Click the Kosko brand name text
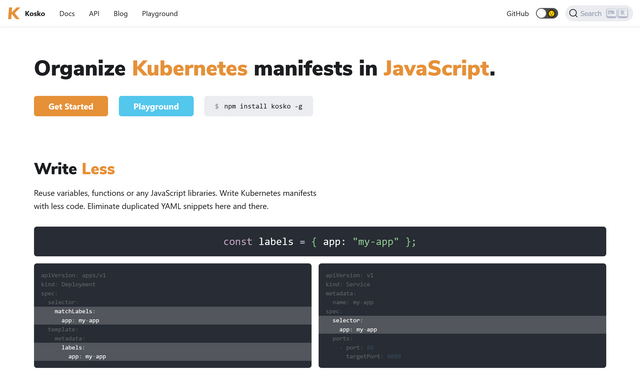Viewport: 640px width, 390px height. (x=35, y=13)
